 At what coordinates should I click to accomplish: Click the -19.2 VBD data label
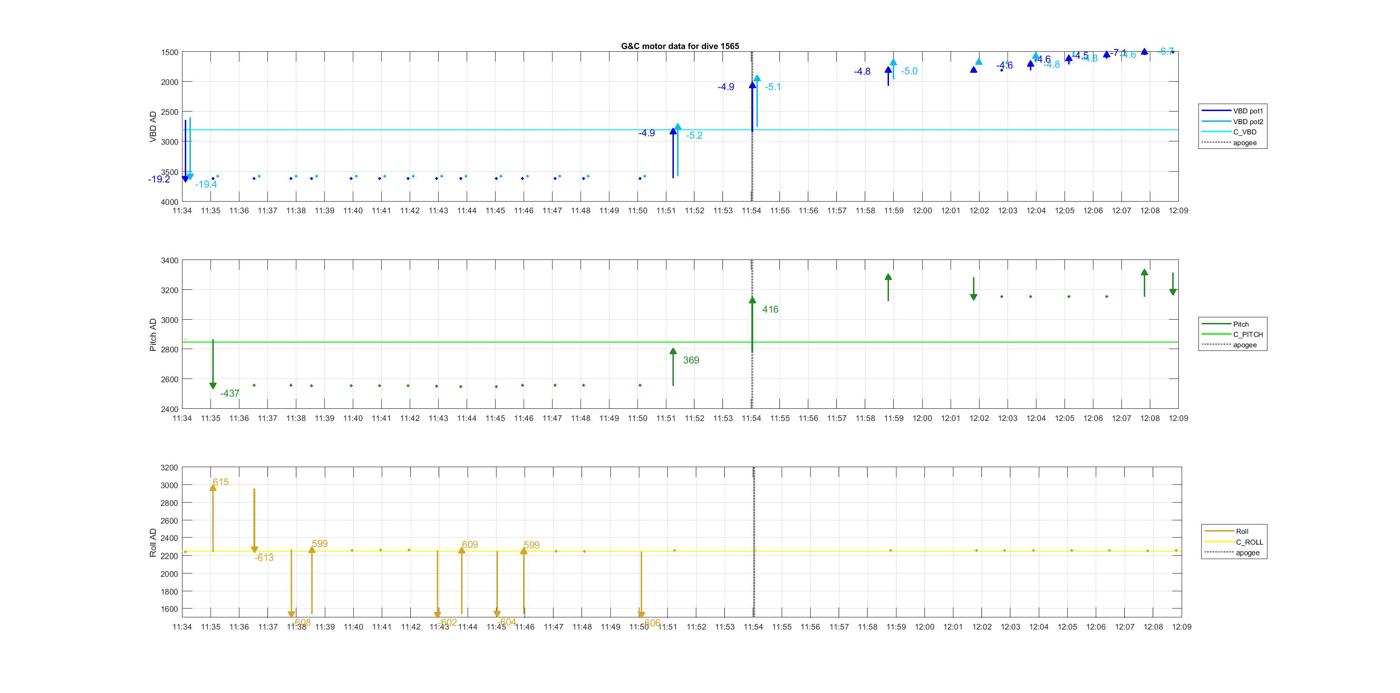click(x=160, y=180)
